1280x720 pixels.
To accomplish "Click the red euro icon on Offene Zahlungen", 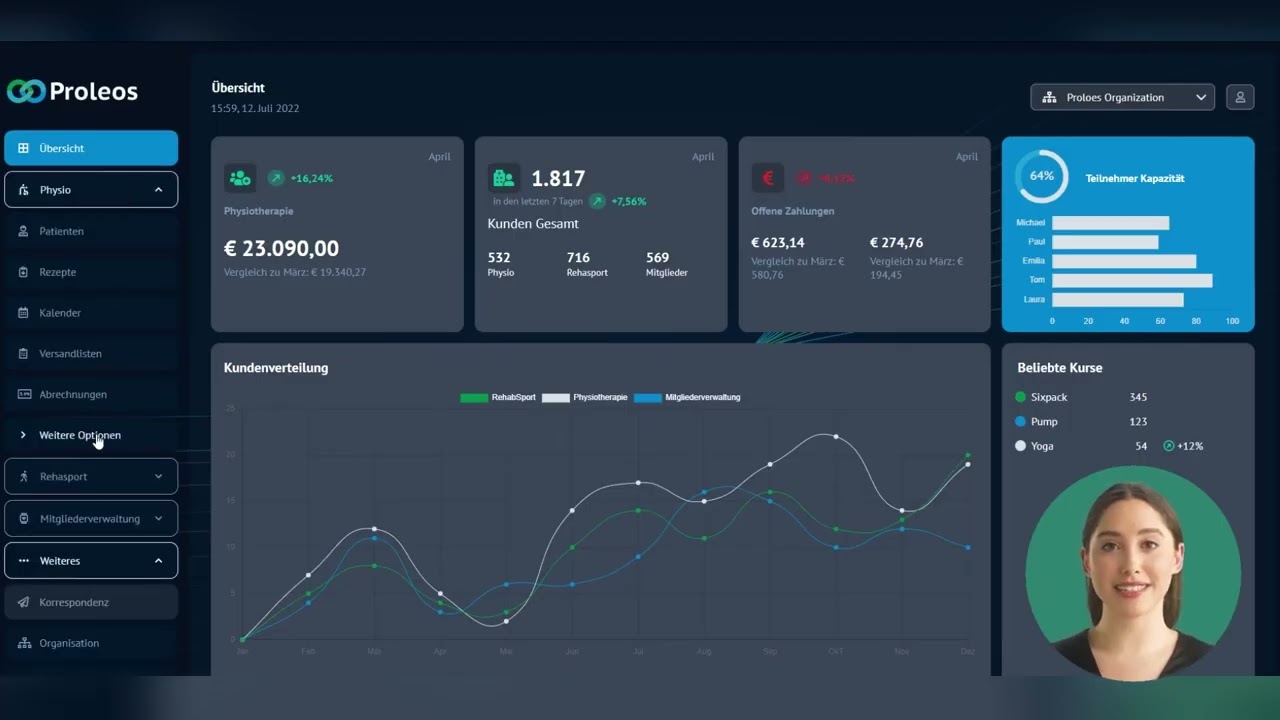I will (768, 178).
